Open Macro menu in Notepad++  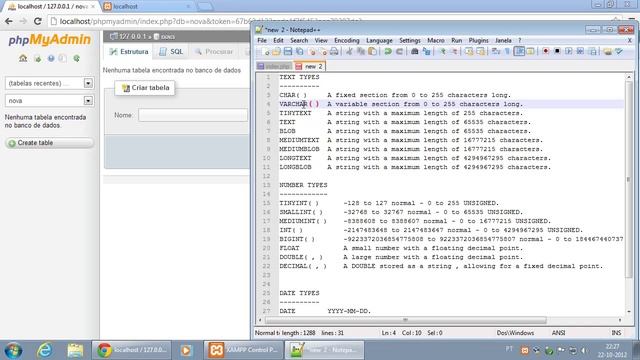click(436, 40)
